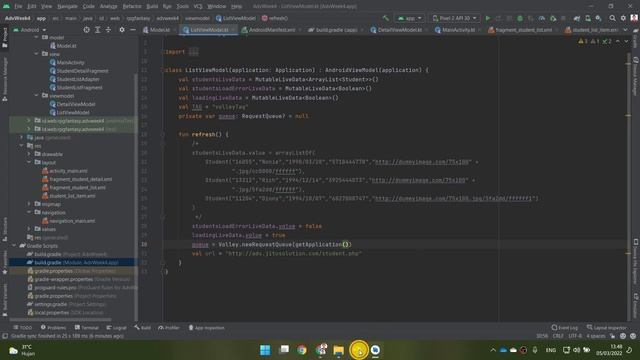Expand the values folder
Screen dimensions: 640x360
pos(29,229)
